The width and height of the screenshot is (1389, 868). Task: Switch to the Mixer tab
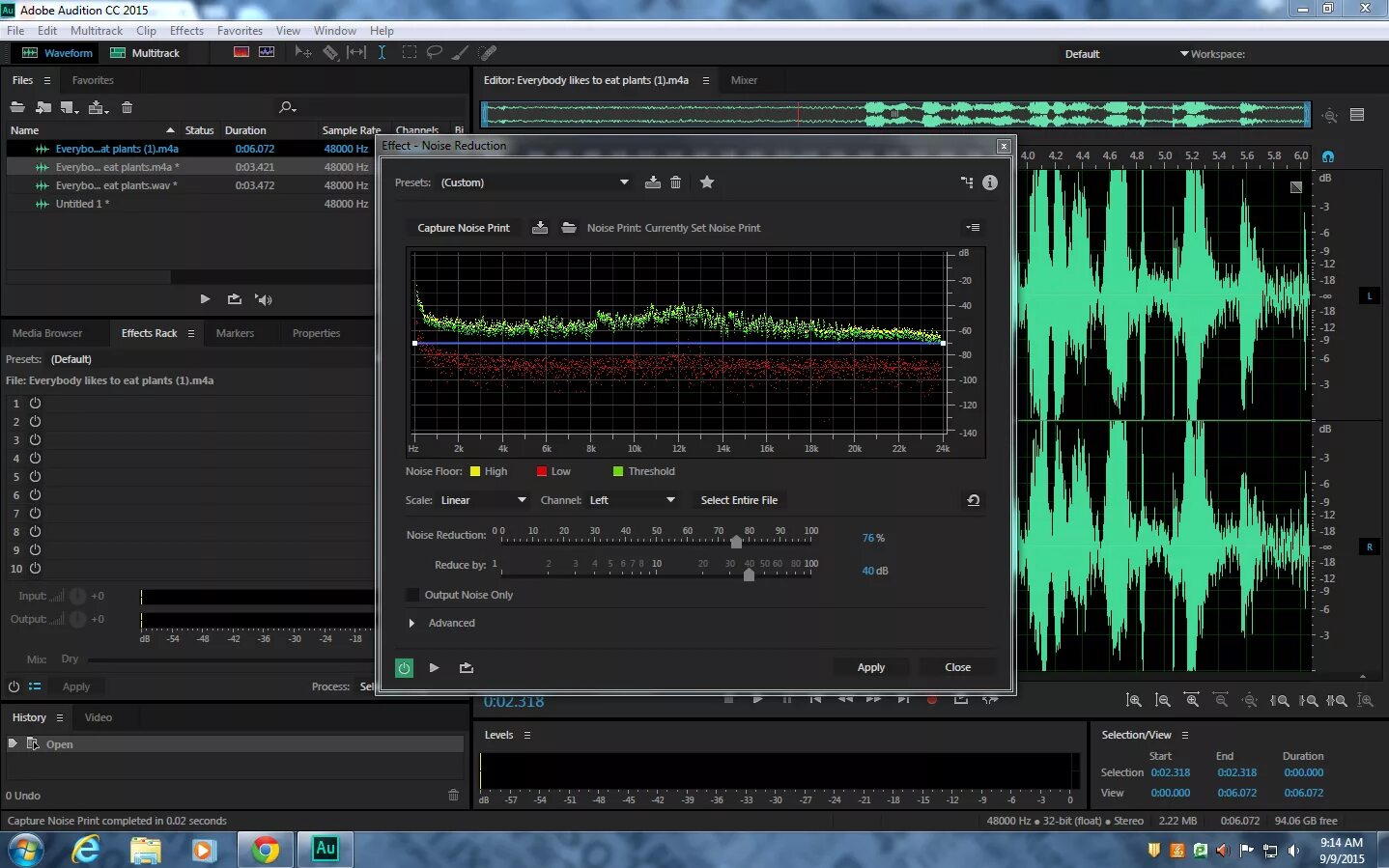(x=744, y=80)
